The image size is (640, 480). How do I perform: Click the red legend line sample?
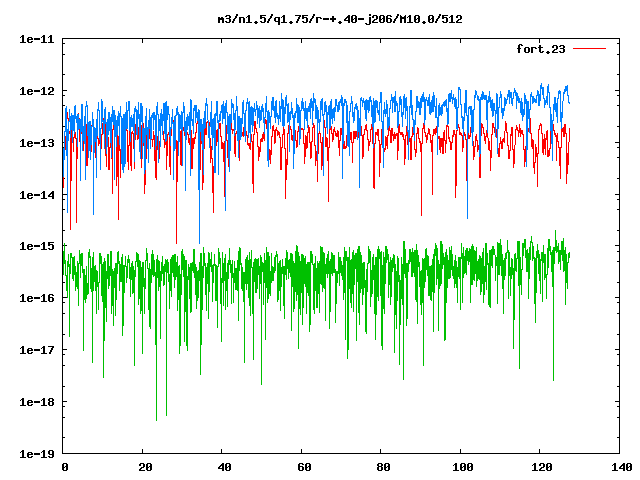[589, 49]
